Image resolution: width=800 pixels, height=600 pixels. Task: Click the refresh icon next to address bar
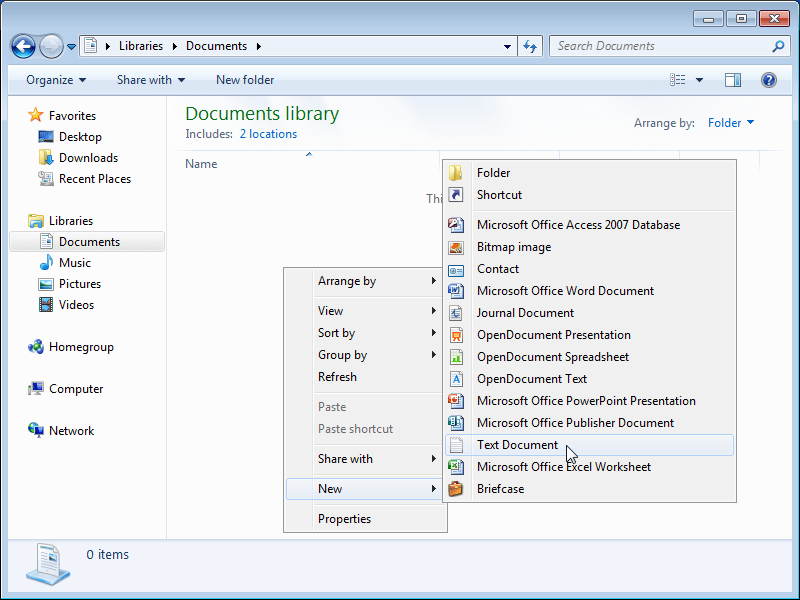530,46
